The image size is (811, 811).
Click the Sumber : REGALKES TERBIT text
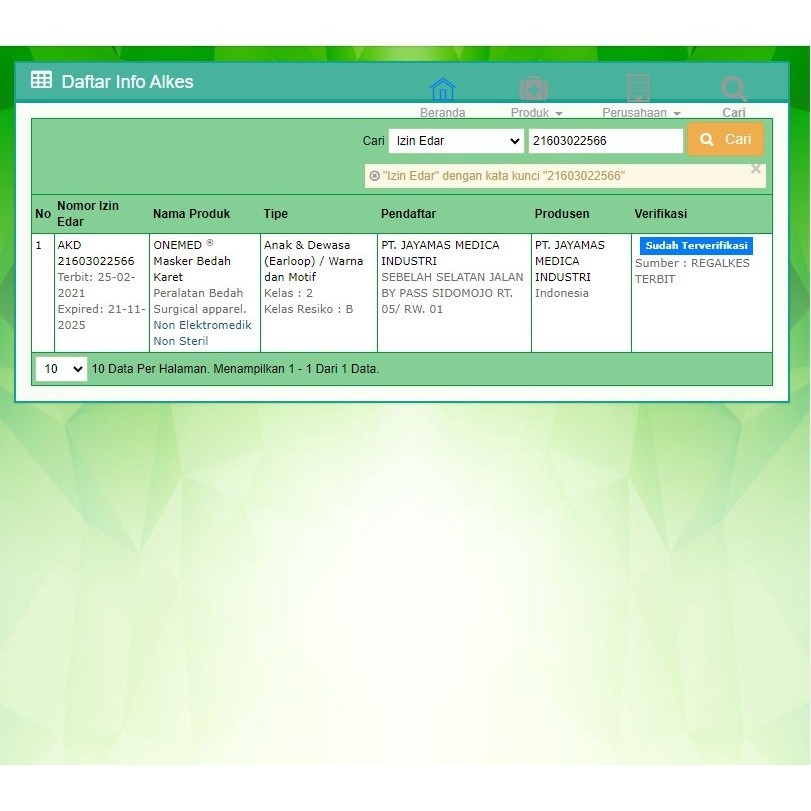[x=692, y=271]
